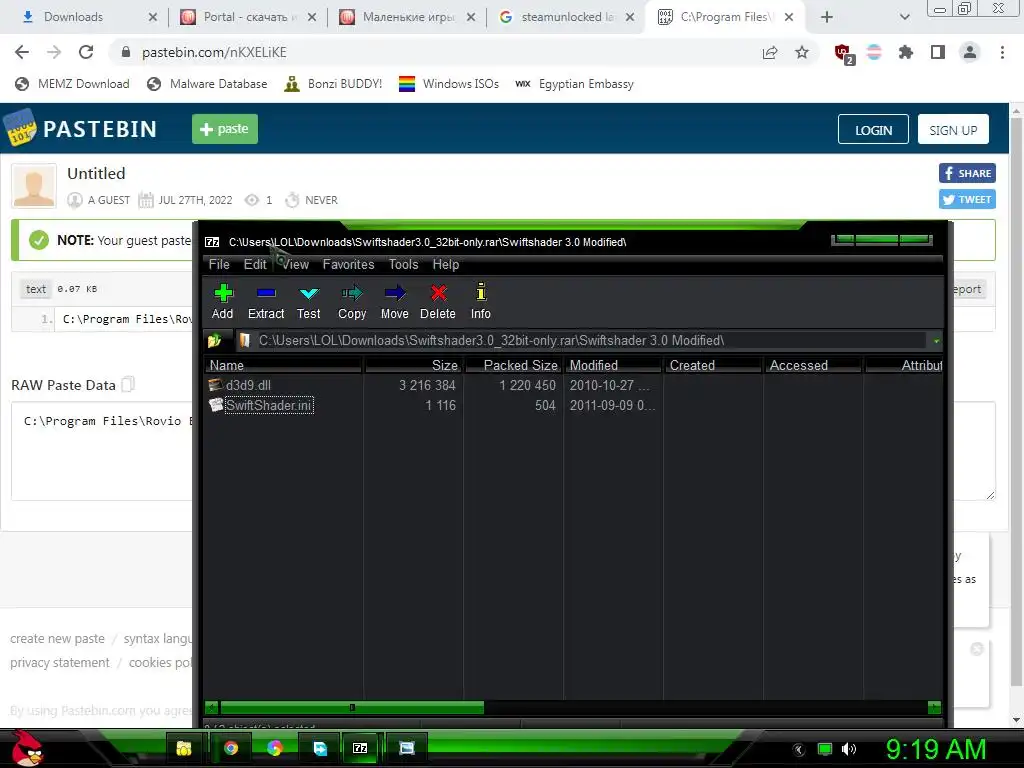
Task: Click the LOGIN button on Pastebin
Action: point(873,129)
